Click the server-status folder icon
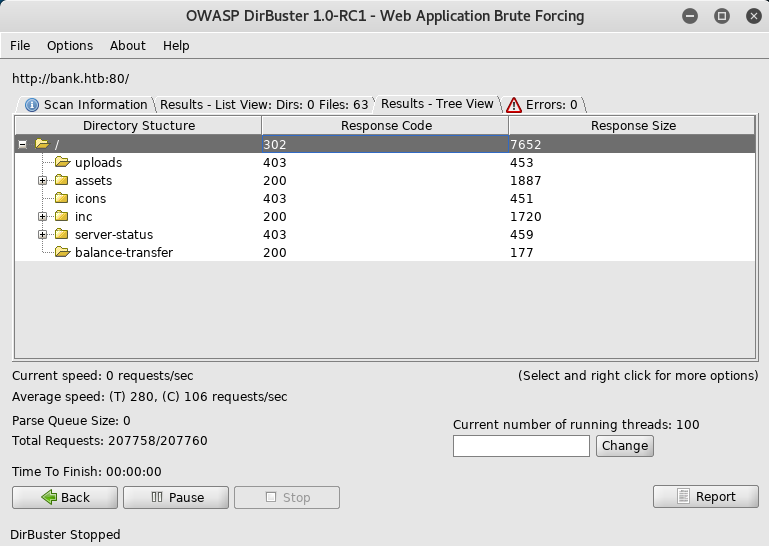 [x=62, y=234]
